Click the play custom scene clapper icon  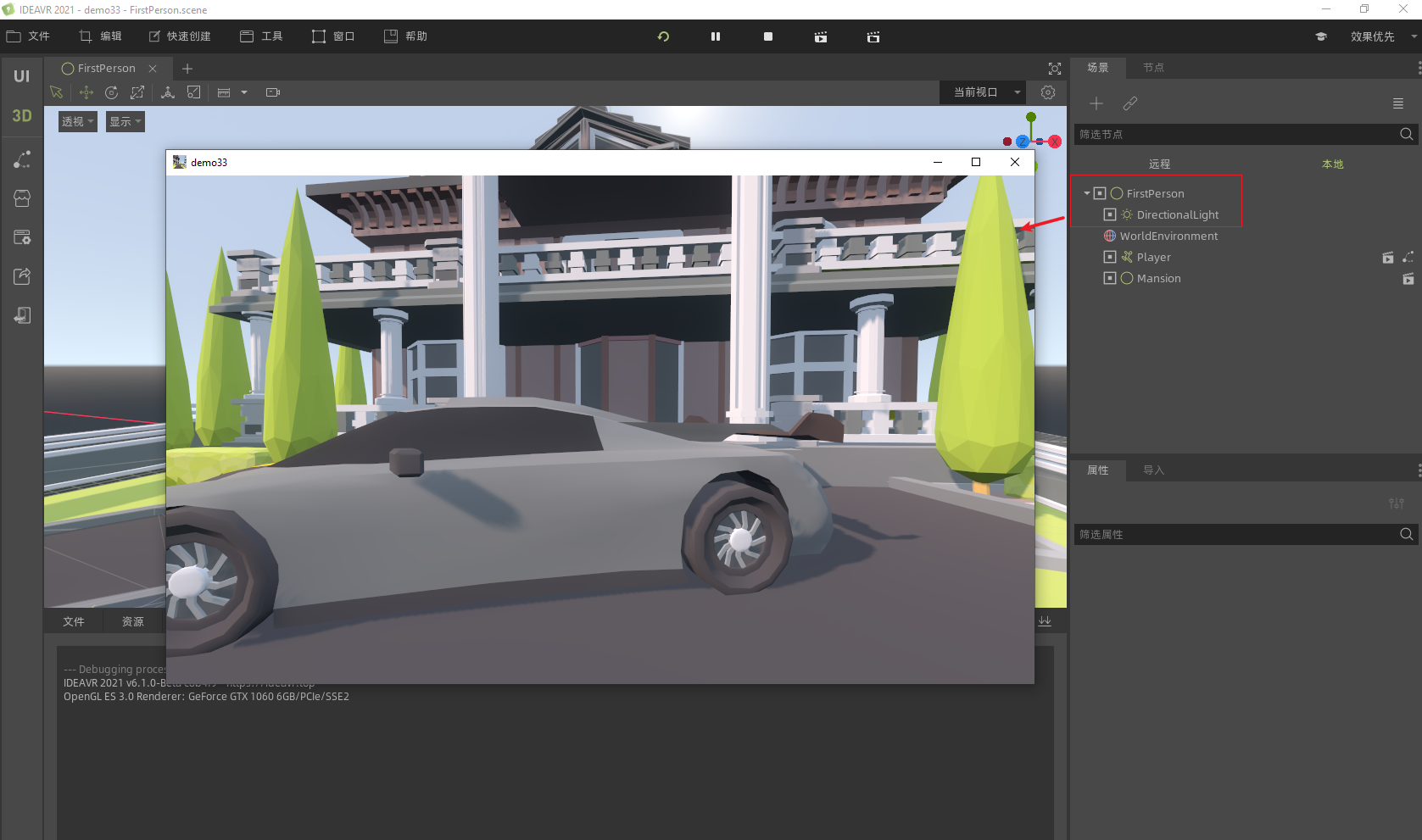[x=873, y=36]
